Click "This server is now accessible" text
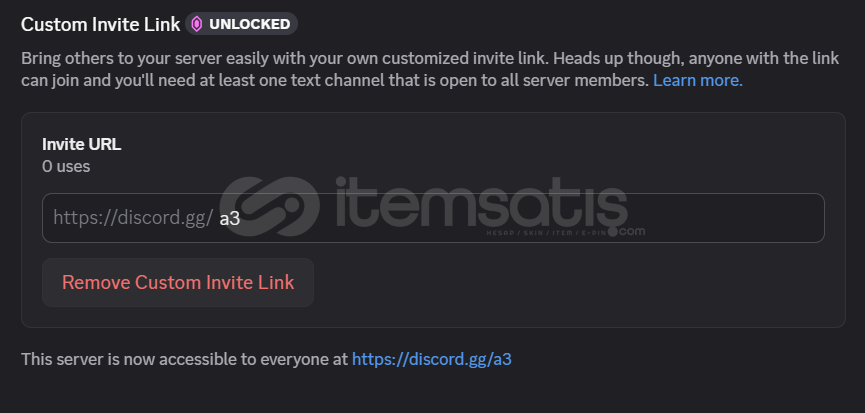This screenshot has height=413, width=865. (184, 358)
